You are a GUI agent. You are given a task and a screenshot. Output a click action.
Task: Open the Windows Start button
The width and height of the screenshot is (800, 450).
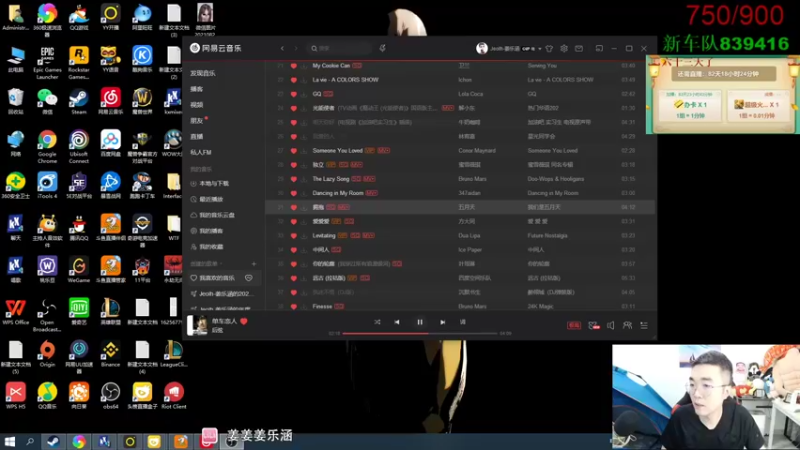[x=10, y=441]
